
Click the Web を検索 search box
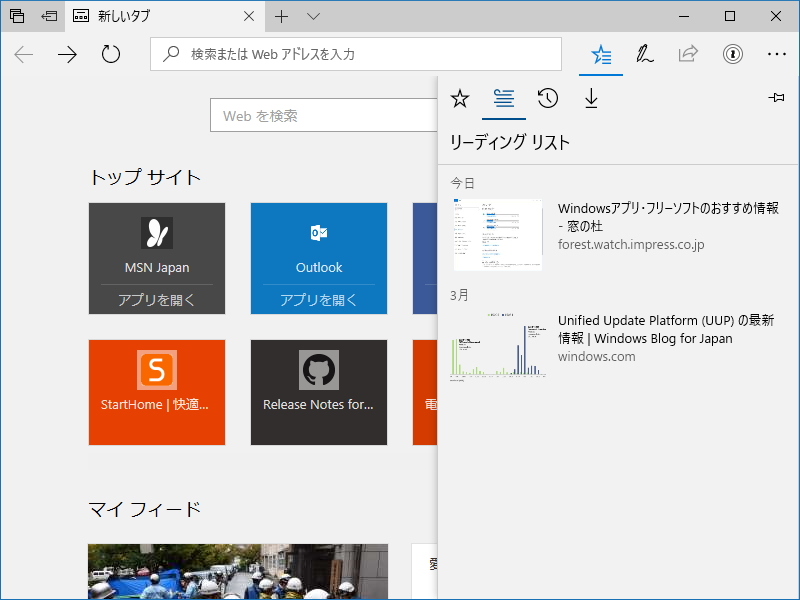coord(320,115)
